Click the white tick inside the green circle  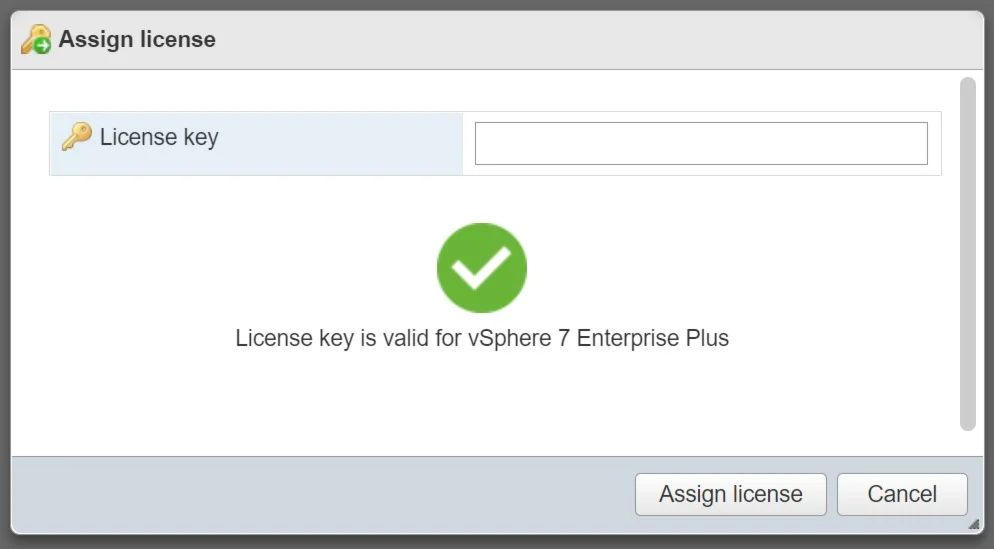481,265
